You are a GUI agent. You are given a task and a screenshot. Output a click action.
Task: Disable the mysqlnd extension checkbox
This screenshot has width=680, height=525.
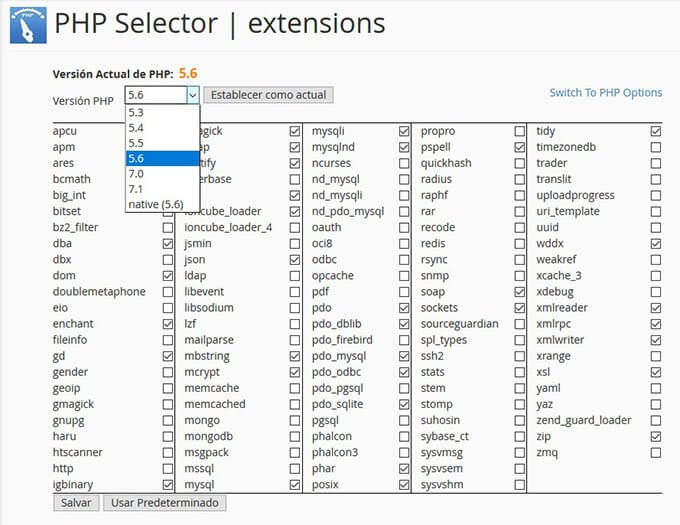[x=404, y=147]
